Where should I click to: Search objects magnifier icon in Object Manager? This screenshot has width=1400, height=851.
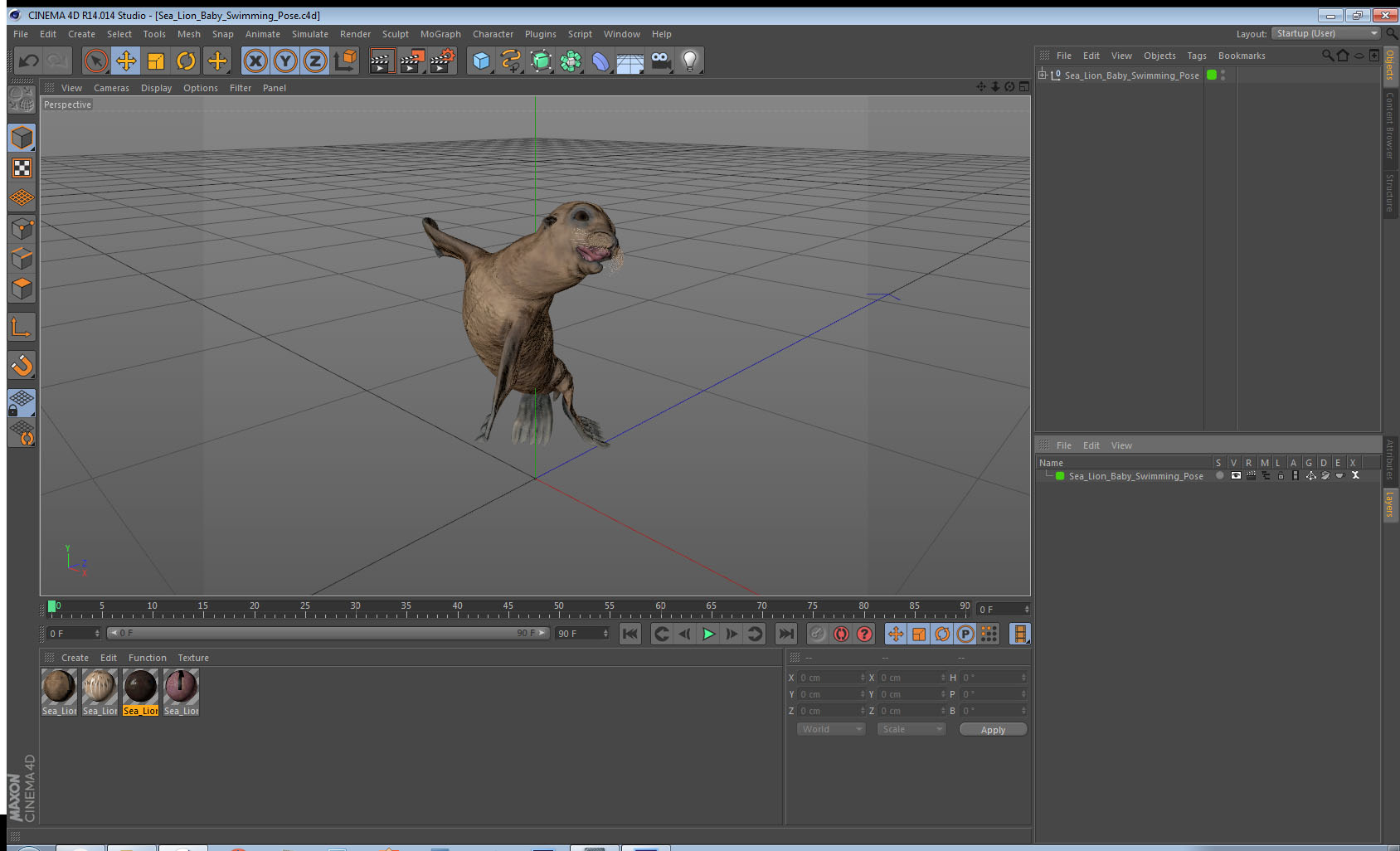1327,56
